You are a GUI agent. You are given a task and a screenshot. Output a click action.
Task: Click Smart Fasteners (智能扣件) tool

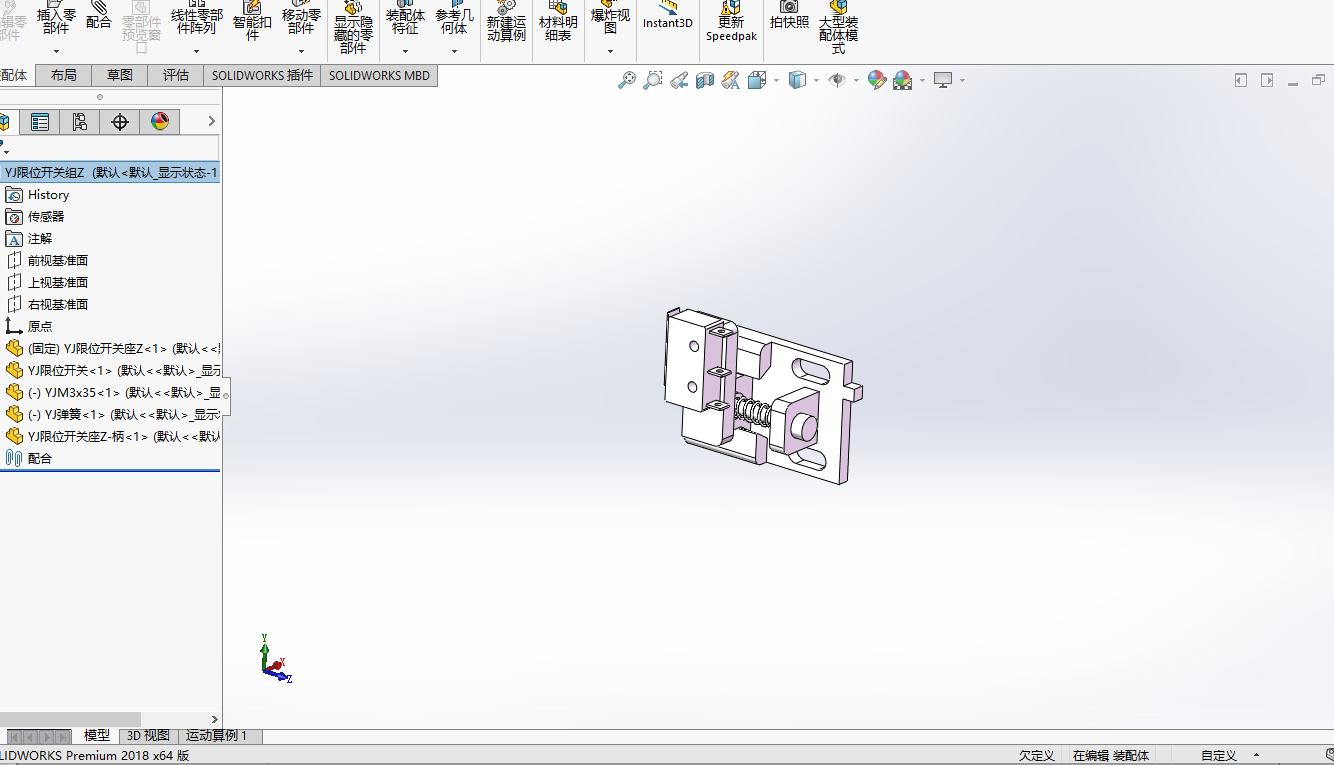click(252, 20)
